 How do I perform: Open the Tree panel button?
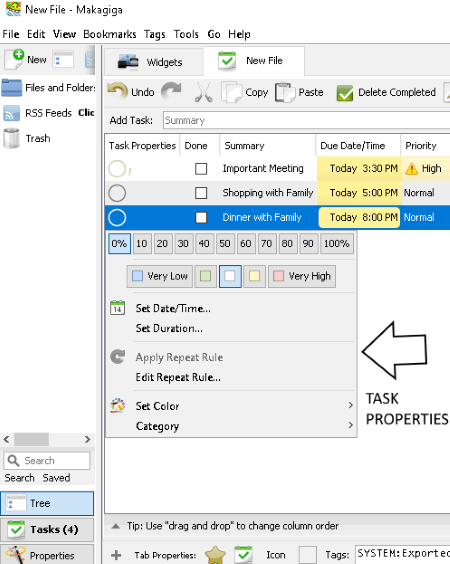coord(47,503)
